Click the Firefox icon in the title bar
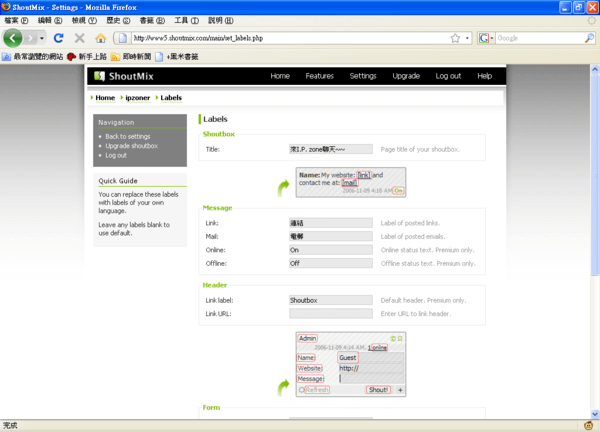 point(6,7)
